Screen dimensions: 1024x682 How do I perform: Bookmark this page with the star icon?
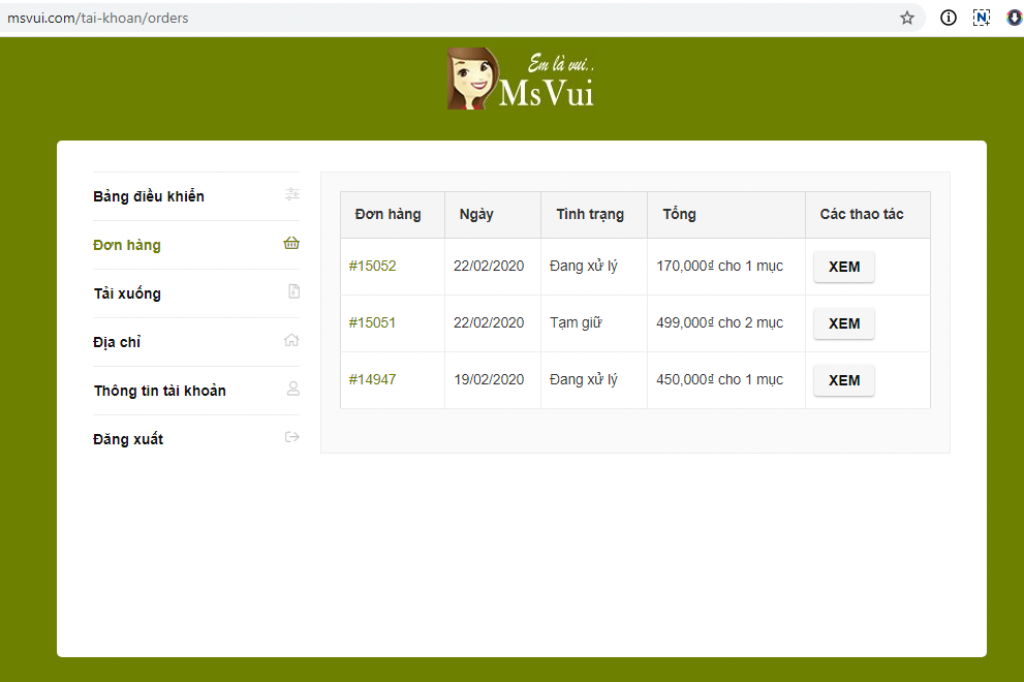point(907,17)
